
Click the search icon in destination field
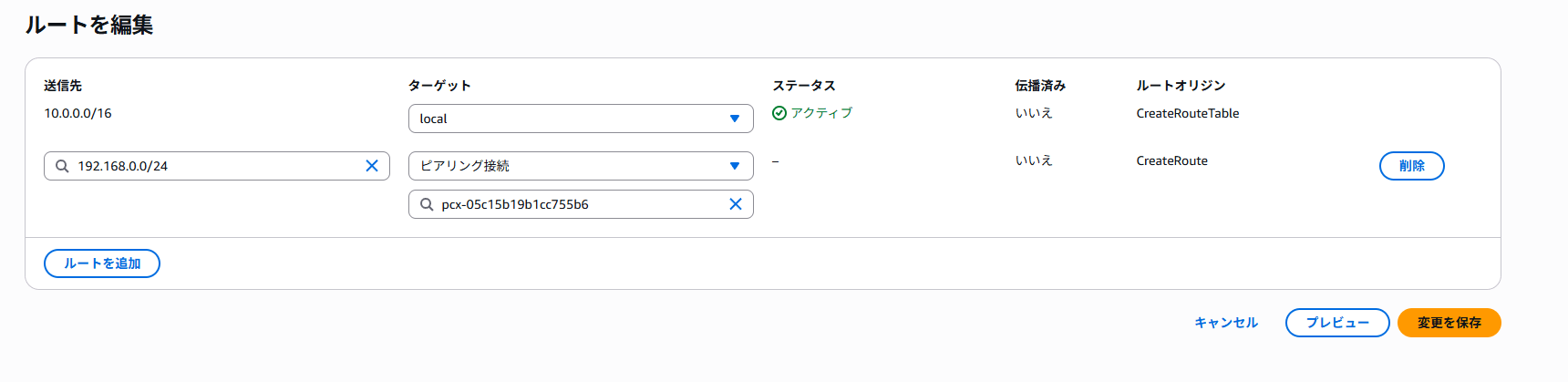point(62,166)
